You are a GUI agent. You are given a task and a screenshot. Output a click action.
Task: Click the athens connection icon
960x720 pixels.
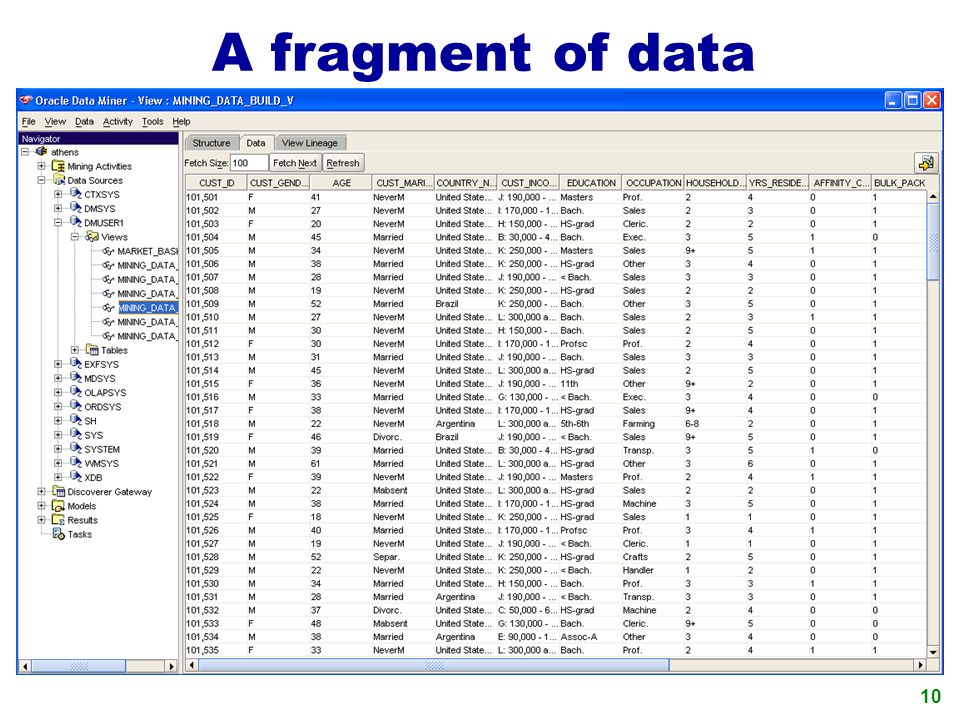pos(42,151)
